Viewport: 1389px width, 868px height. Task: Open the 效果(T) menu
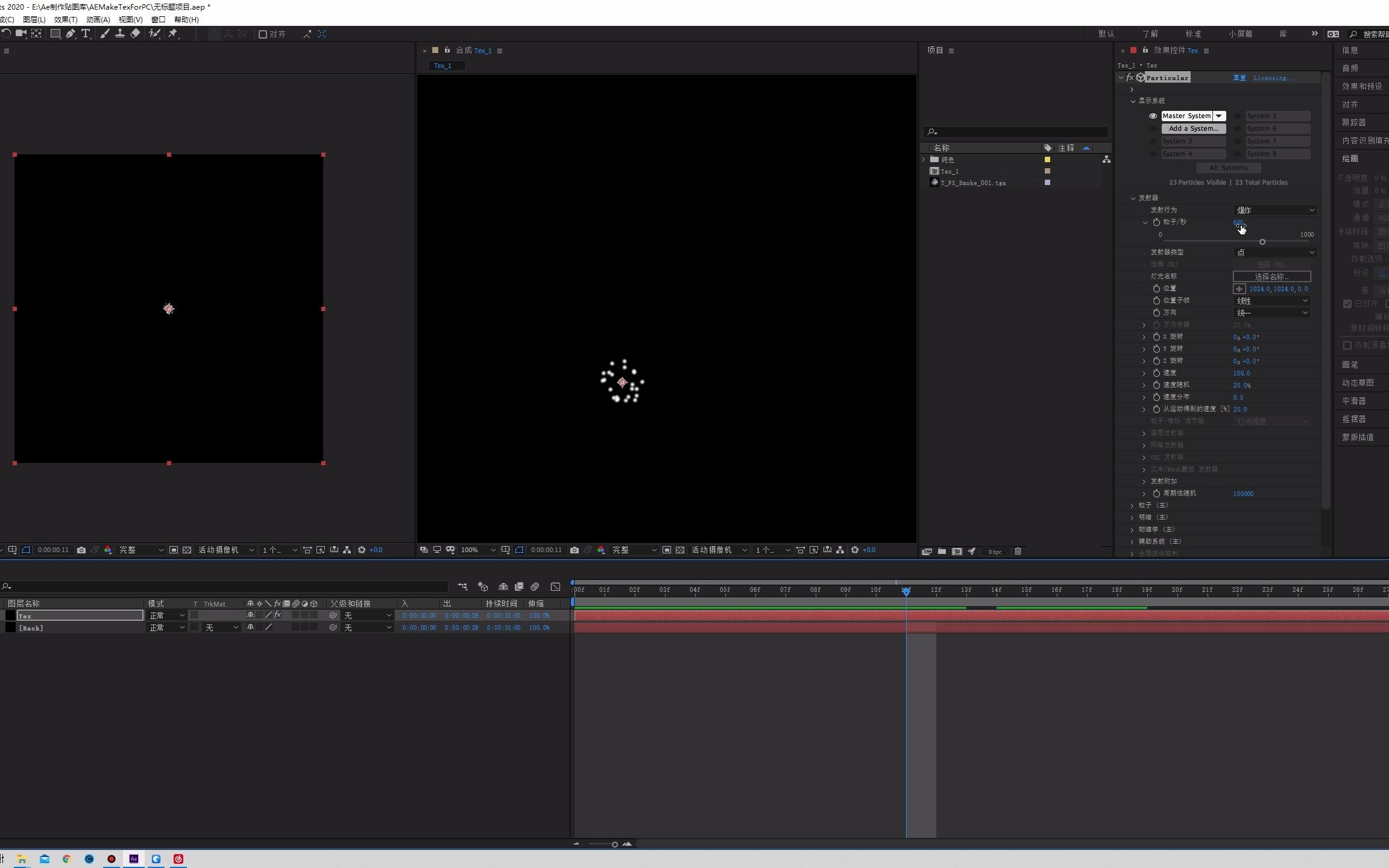click(x=65, y=19)
